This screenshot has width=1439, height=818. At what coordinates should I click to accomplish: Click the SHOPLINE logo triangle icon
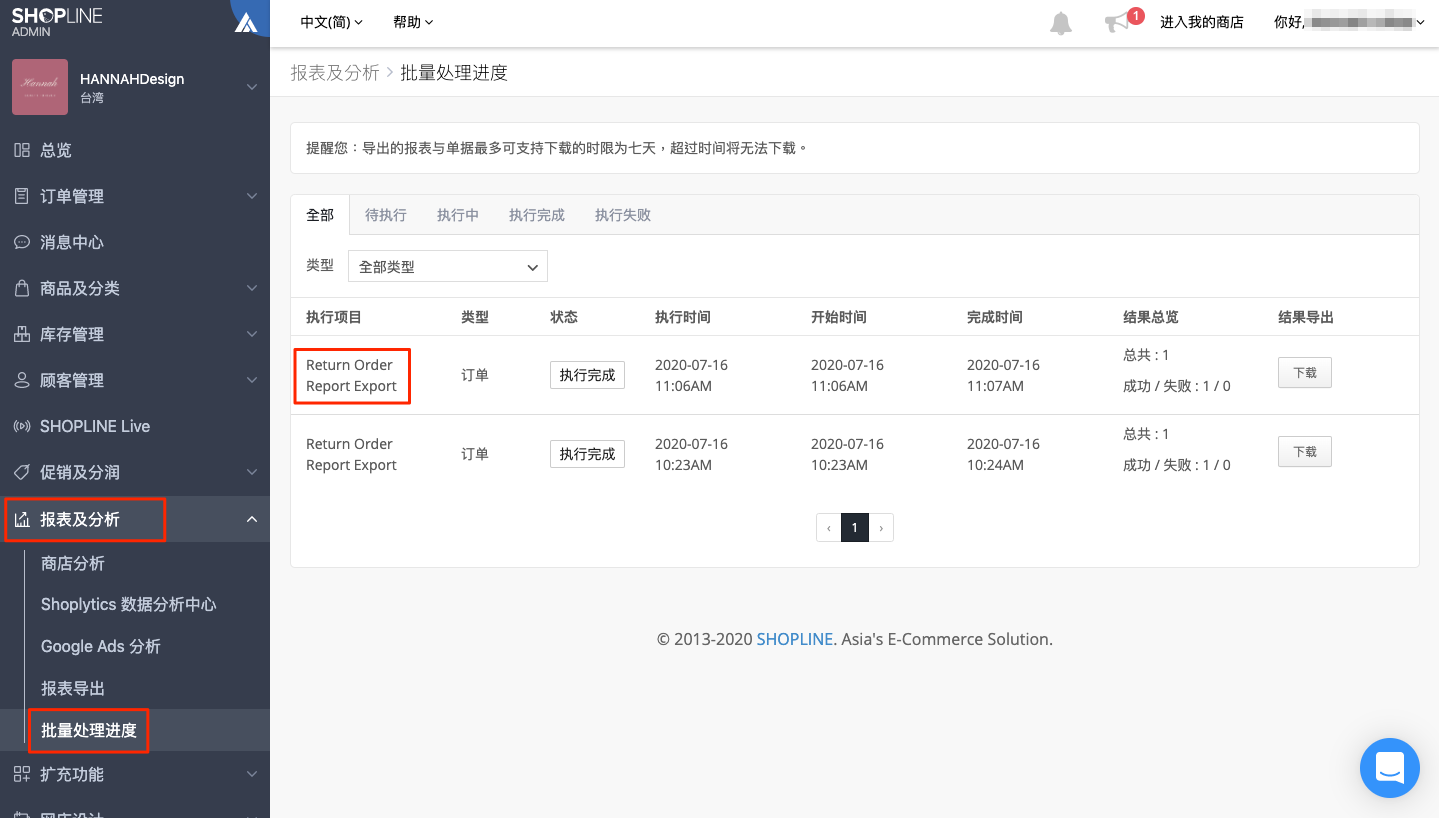(x=246, y=22)
